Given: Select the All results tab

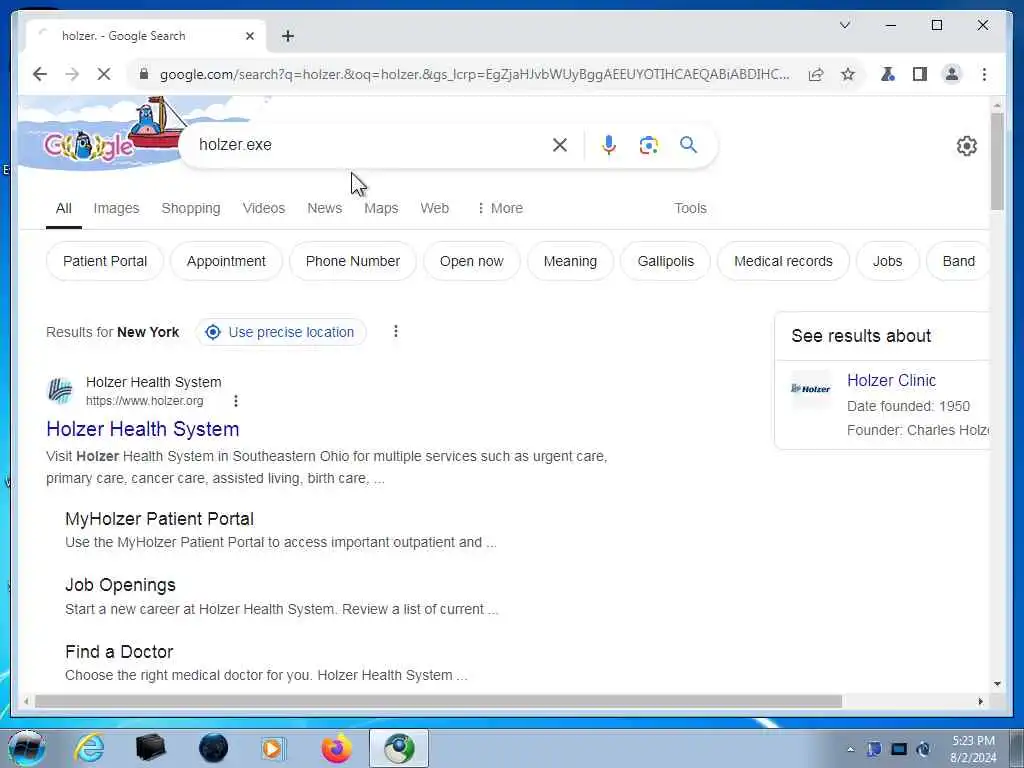Looking at the screenshot, I should [63, 208].
